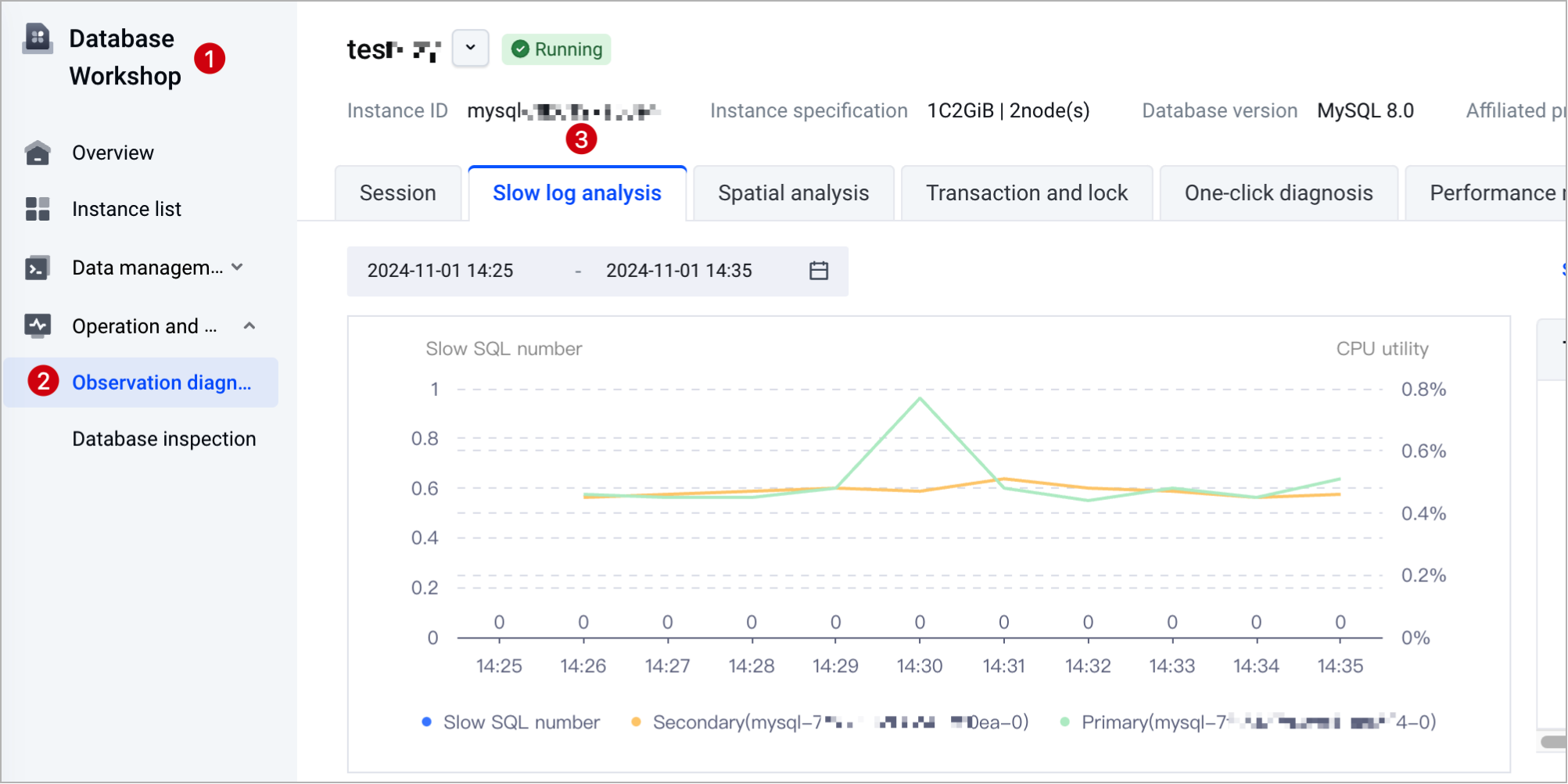Open the Transaction and lock tab
This screenshot has width=1568, height=784.
pyautogui.click(x=1027, y=193)
